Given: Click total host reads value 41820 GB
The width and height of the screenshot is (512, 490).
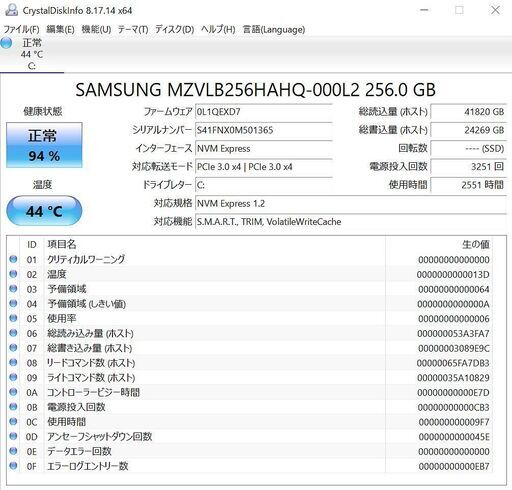Looking at the screenshot, I should click(469, 112).
